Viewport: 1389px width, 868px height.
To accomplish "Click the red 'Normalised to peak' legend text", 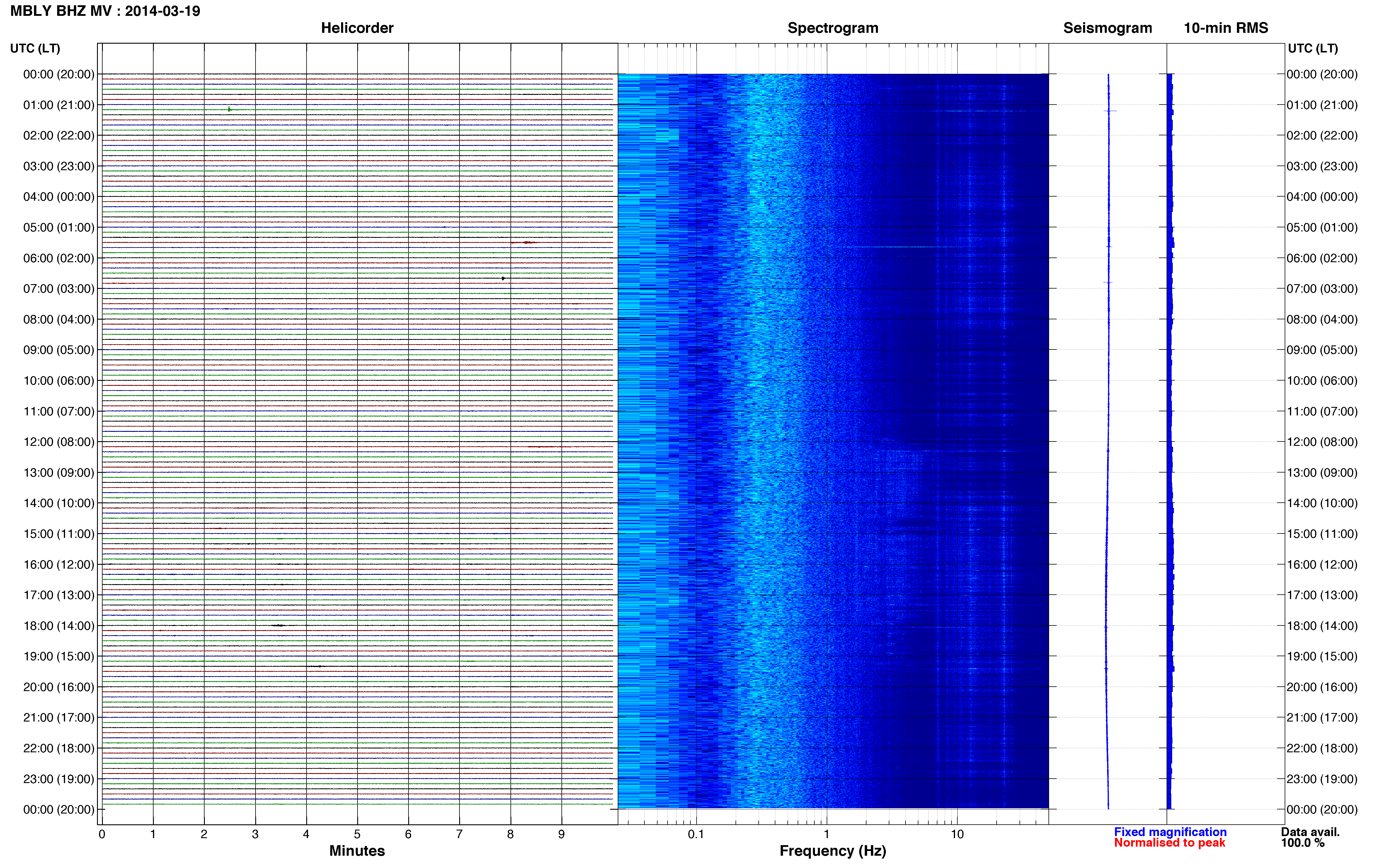I will pos(1170,843).
